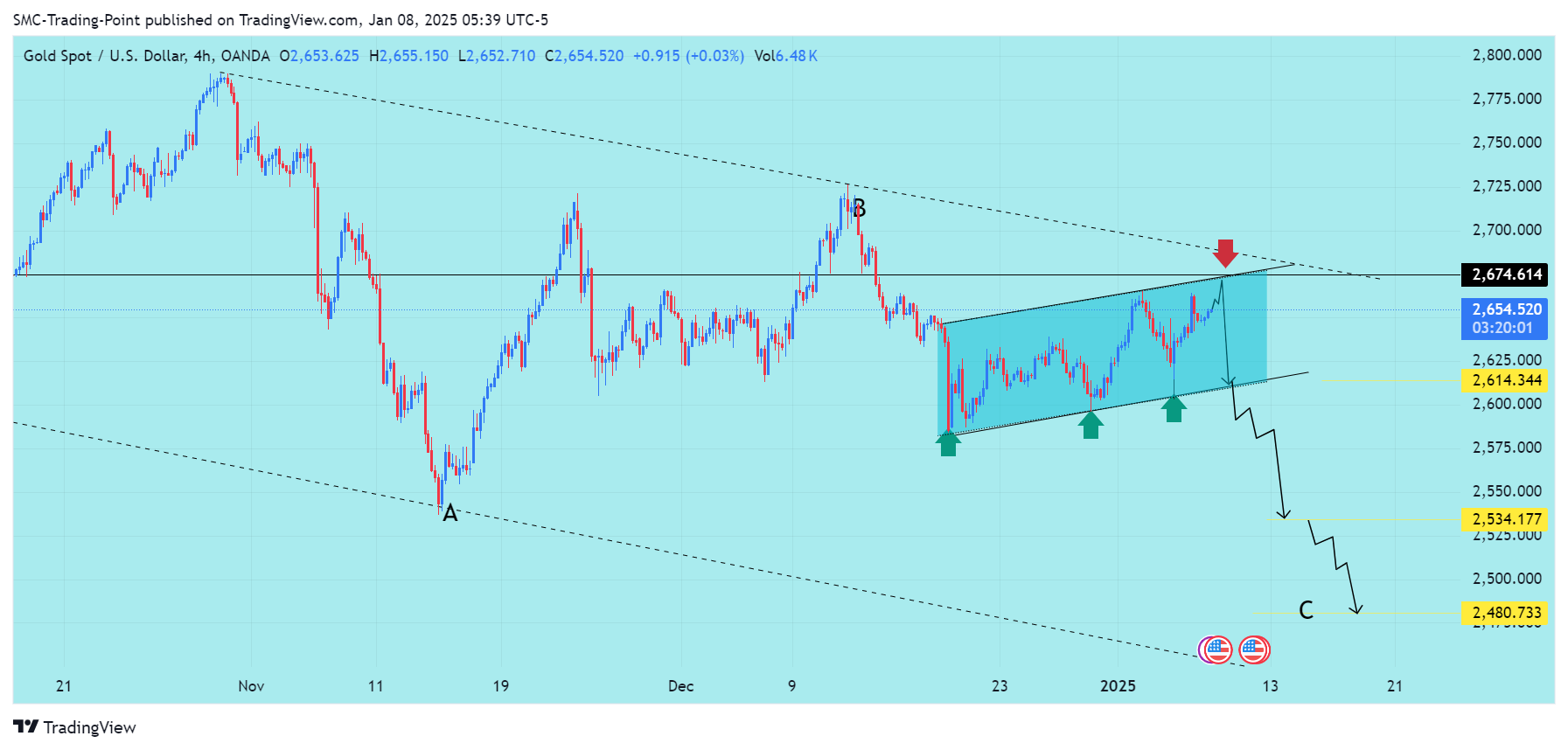The image size is (1568, 750).
Task: Select the wave label A on the chart
Action: coord(449,513)
